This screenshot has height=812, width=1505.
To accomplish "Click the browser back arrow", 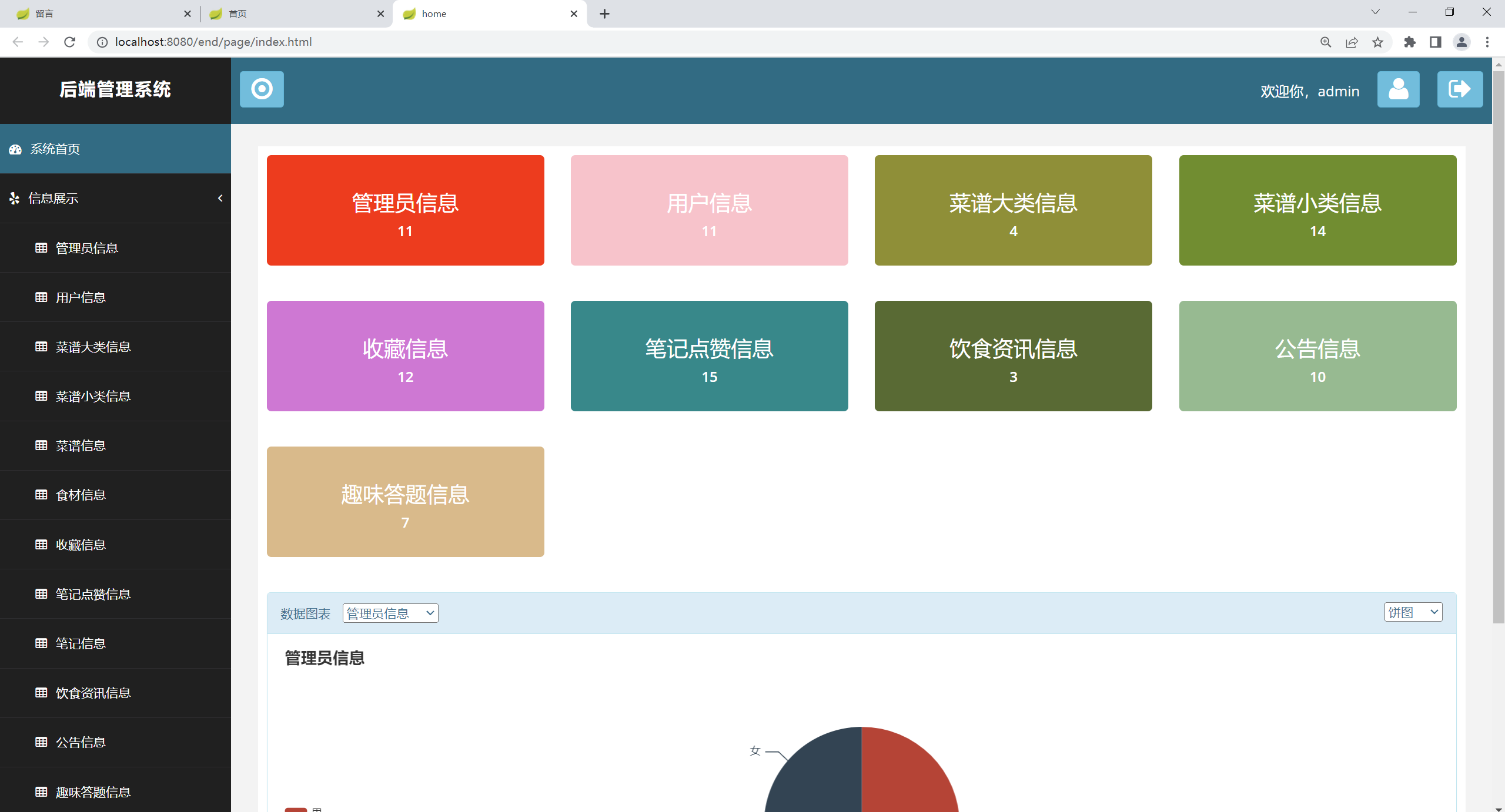I will click(18, 42).
